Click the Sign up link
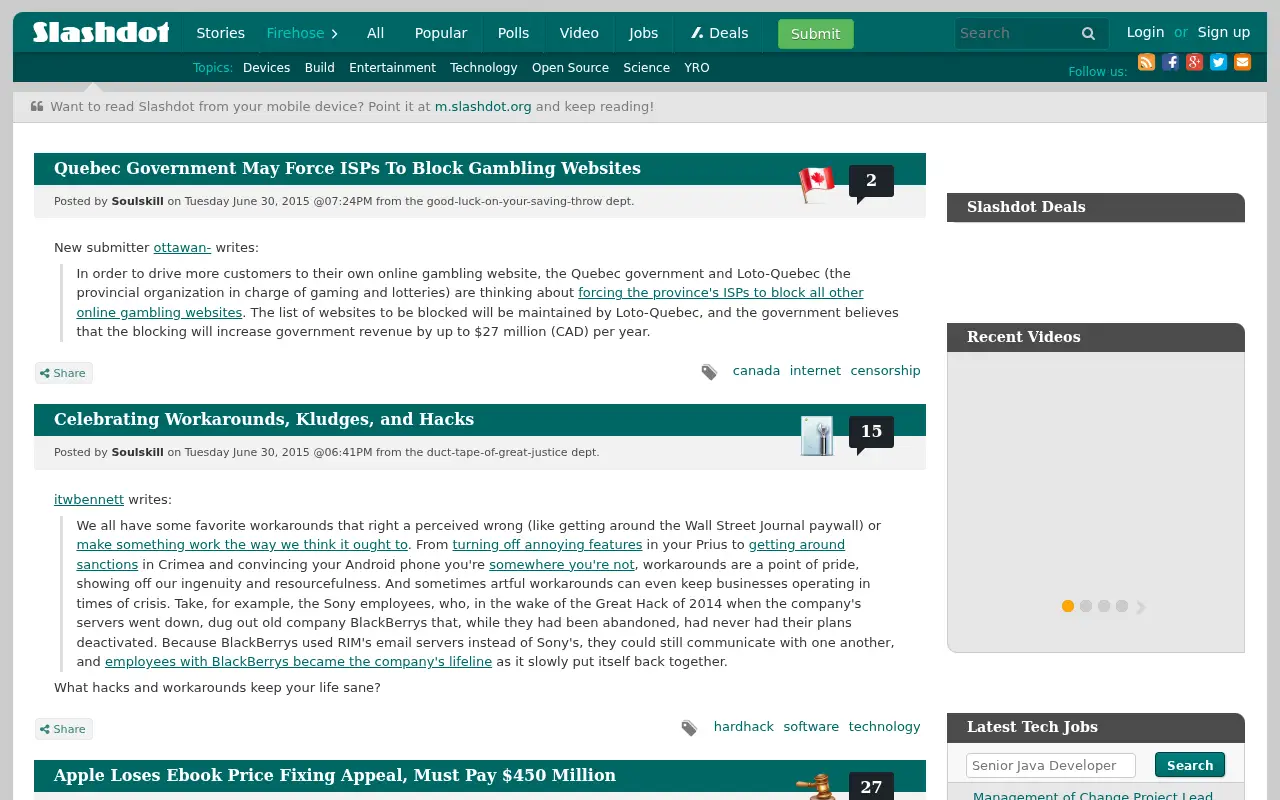The width and height of the screenshot is (1280, 800). coord(1224,32)
